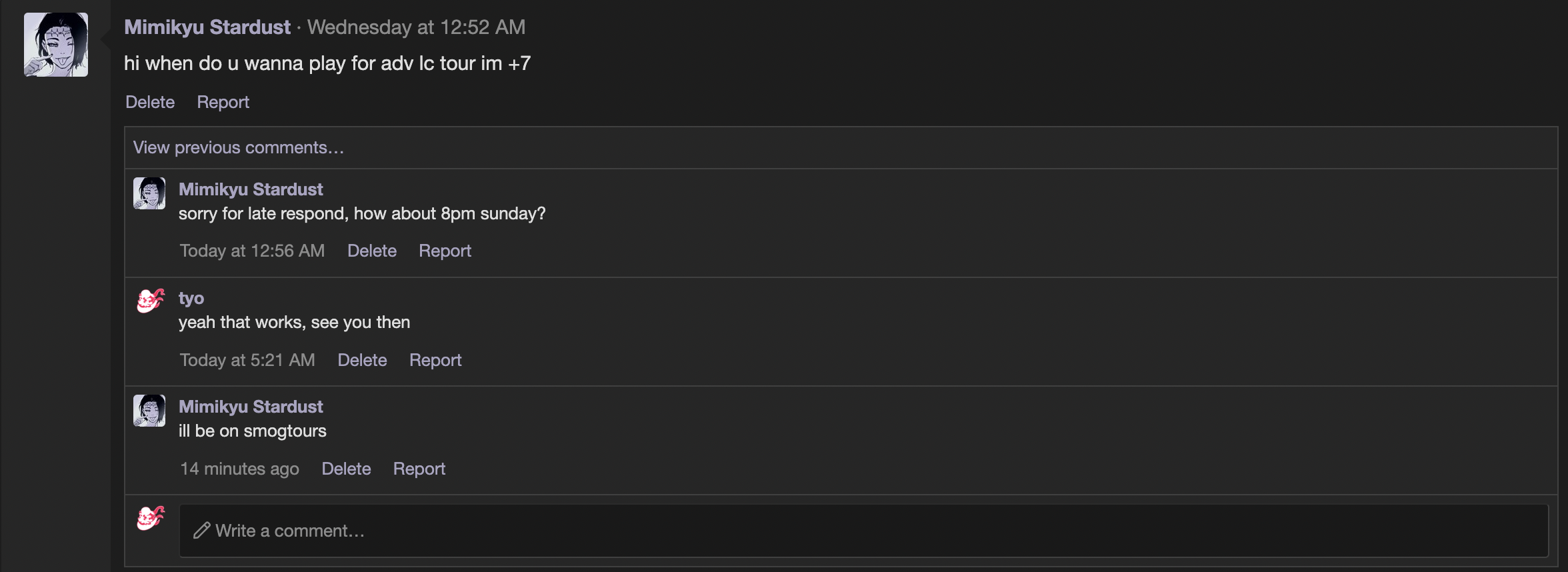Viewport: 1568px width, 572px height.
Task: Delete the main profile post
Action: [x=150, y=102]
